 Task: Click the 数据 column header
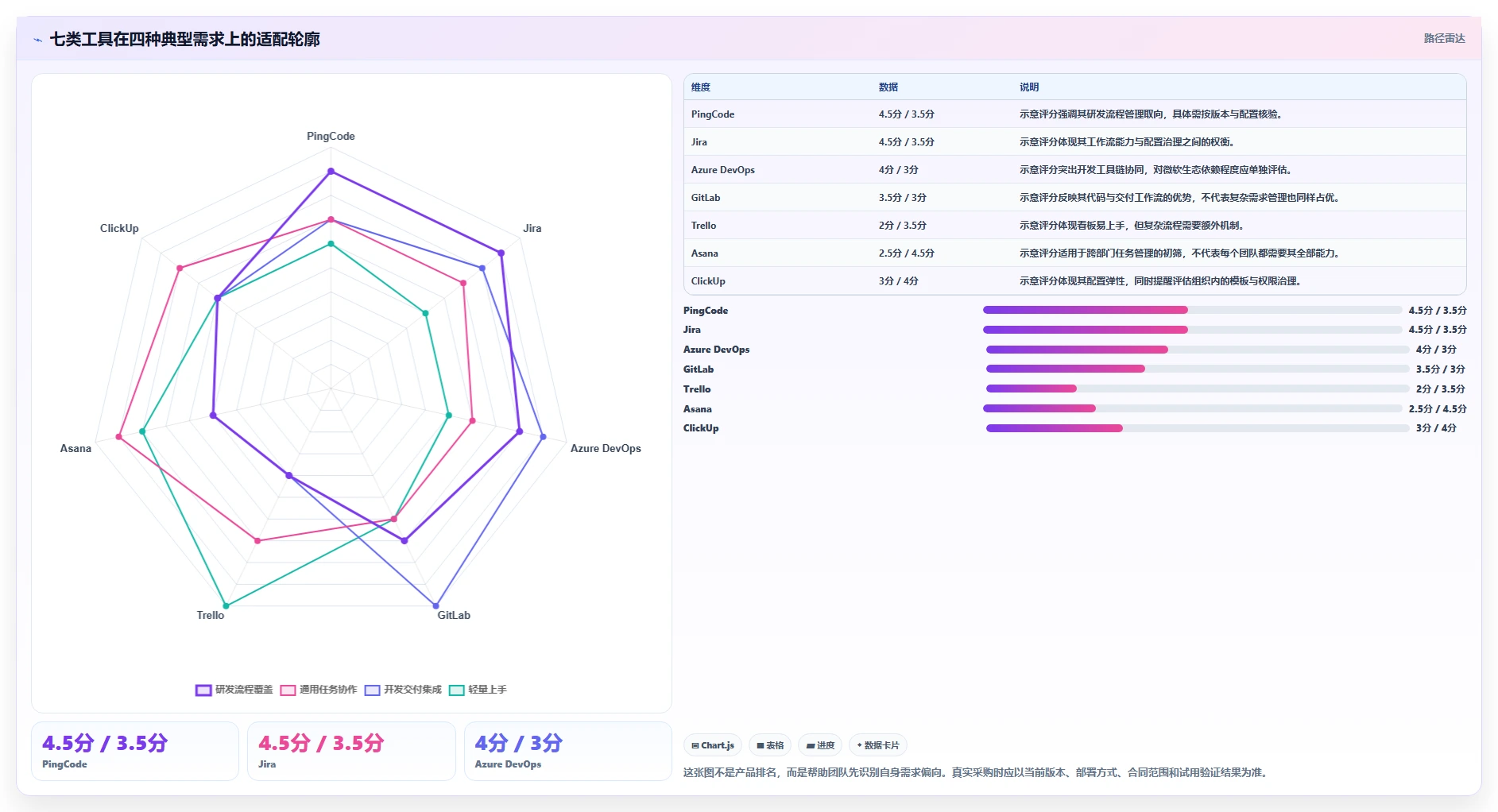[x=888, y=87]
